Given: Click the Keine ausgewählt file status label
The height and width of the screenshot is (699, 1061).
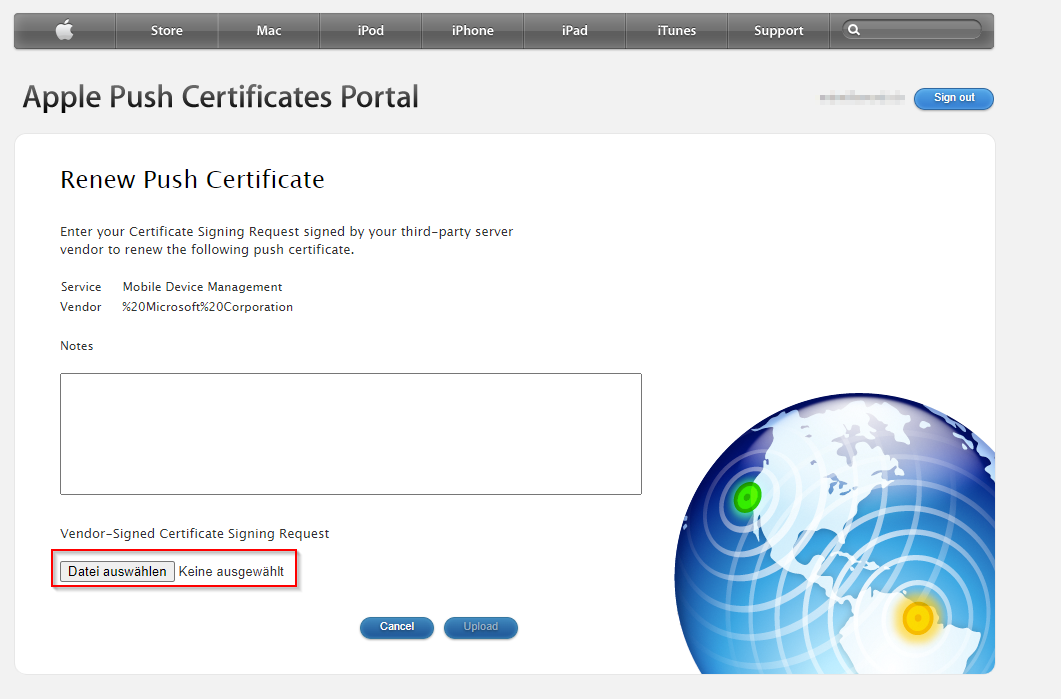Looking at the screenshot, I should click(232, 571).
